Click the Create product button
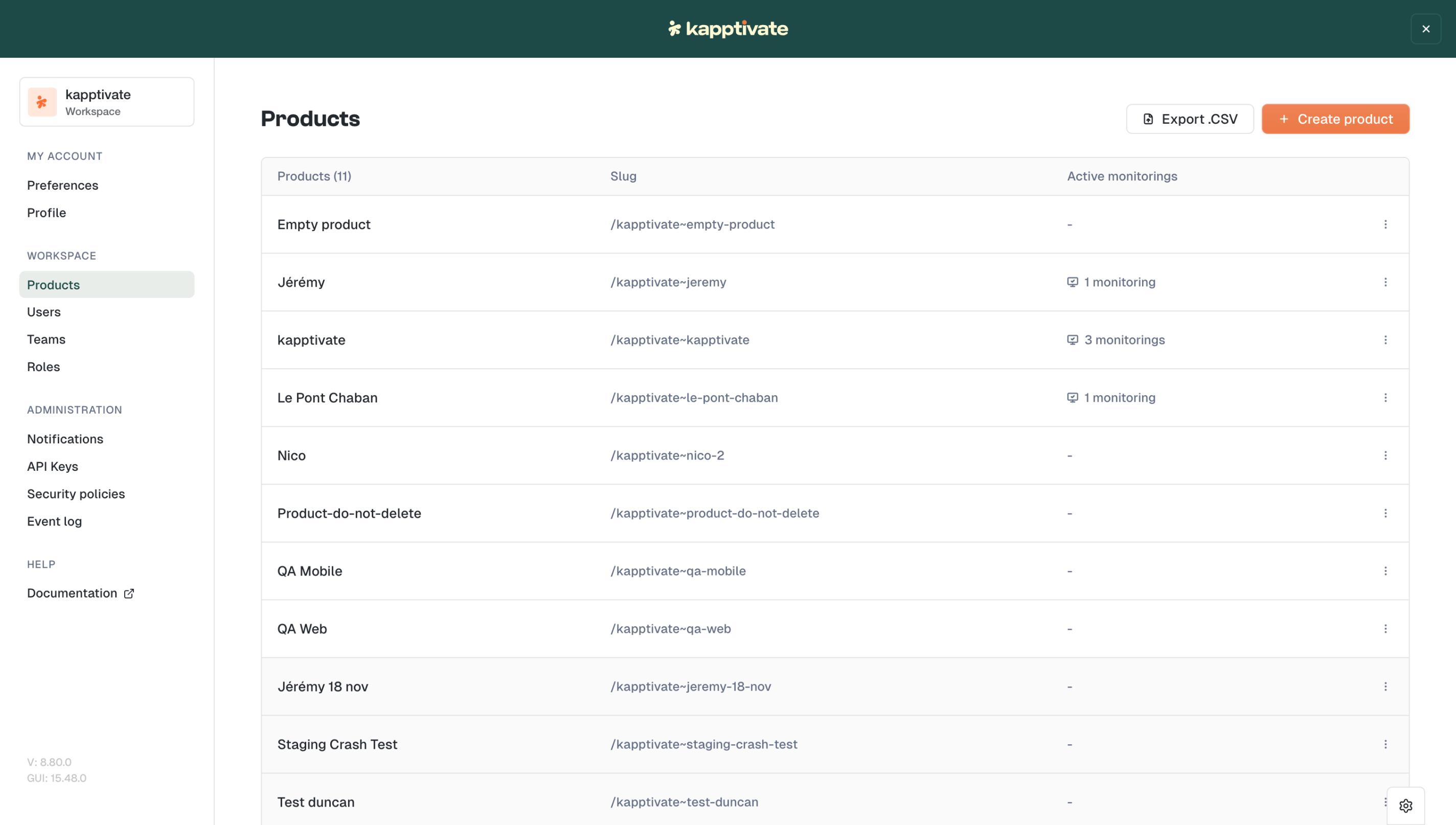 click(x=1335, y=119)
